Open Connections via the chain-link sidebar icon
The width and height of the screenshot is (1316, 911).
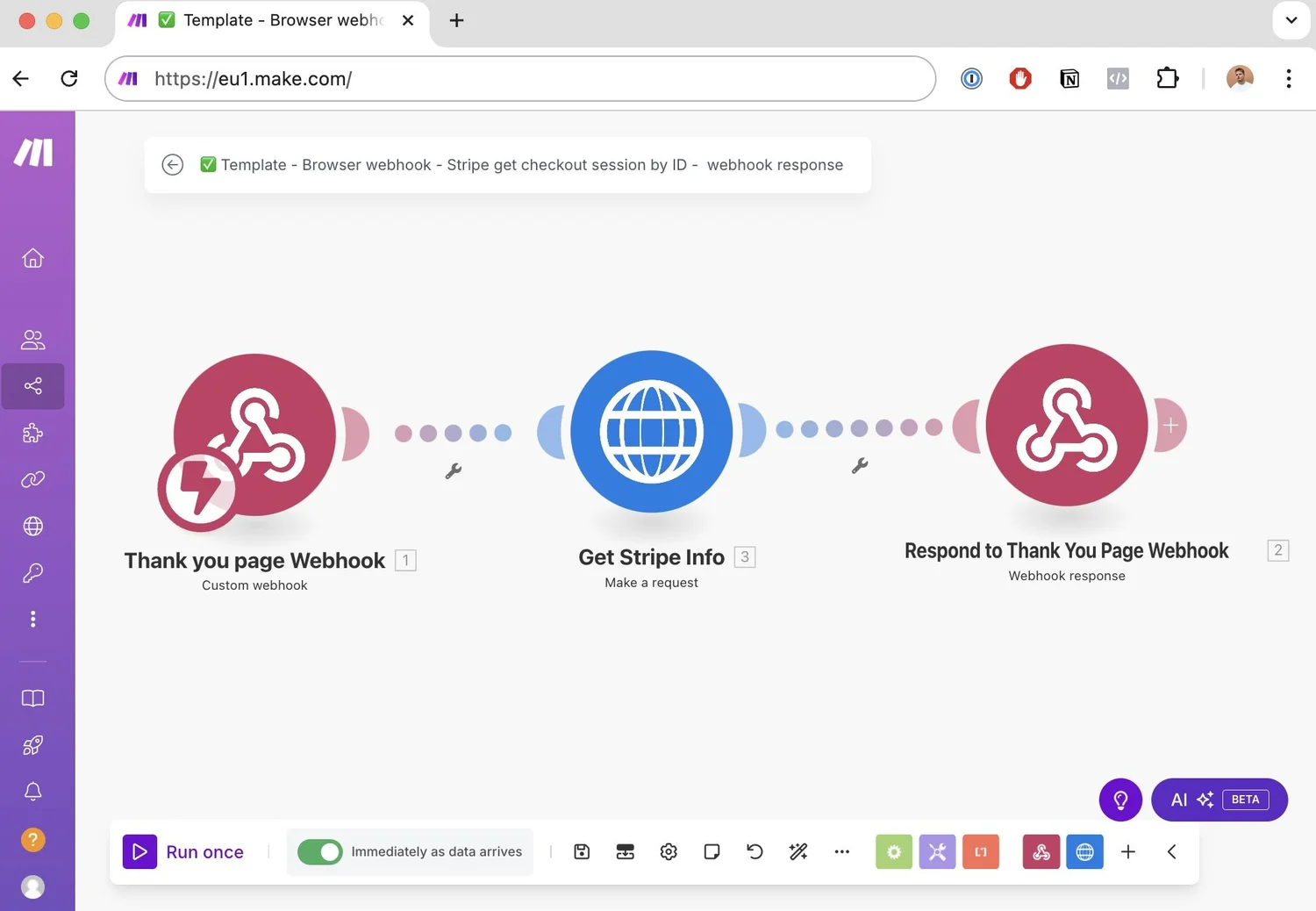(32, 479)
